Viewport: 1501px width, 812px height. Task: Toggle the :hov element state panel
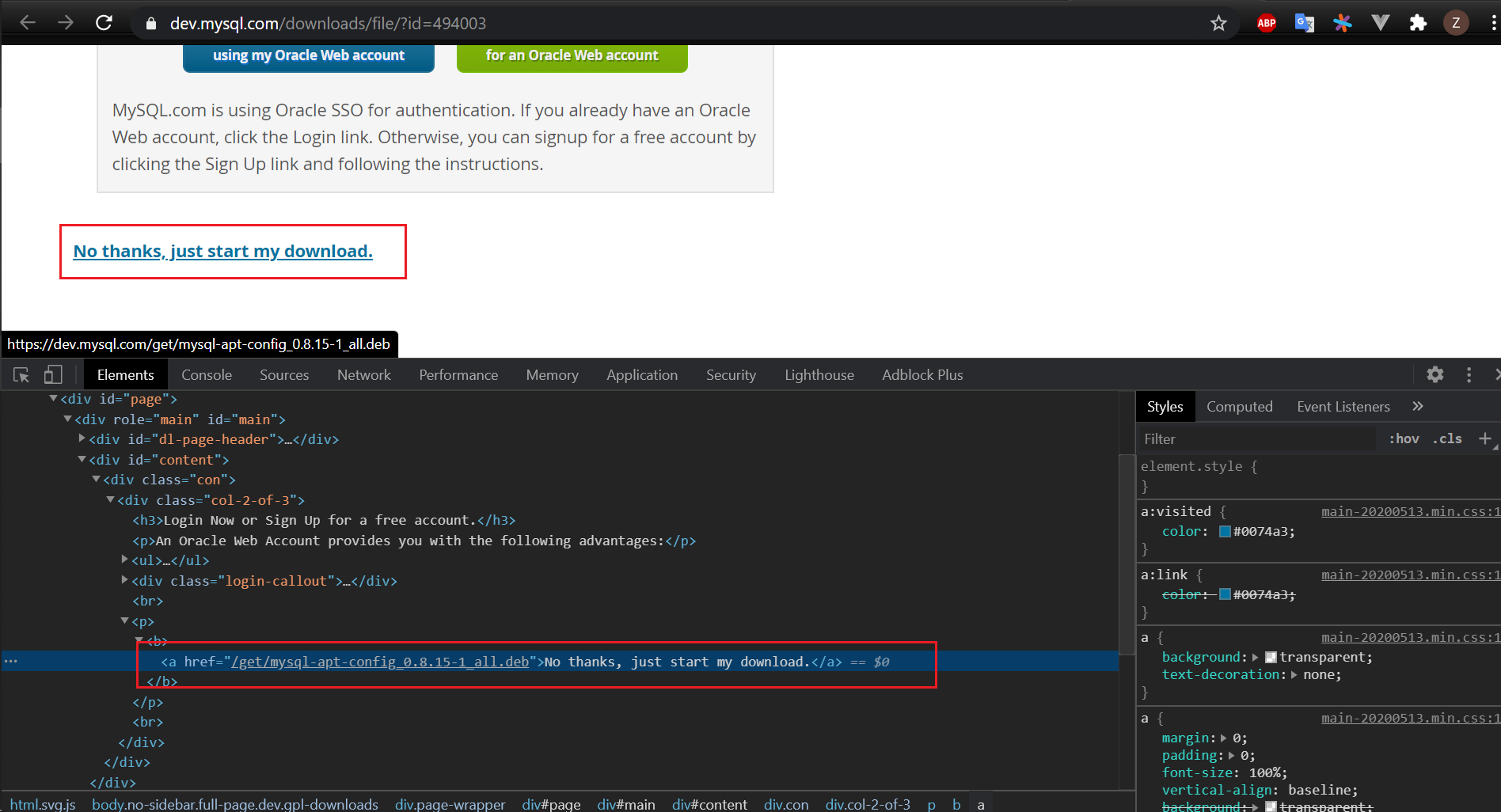coord(1404,438)
